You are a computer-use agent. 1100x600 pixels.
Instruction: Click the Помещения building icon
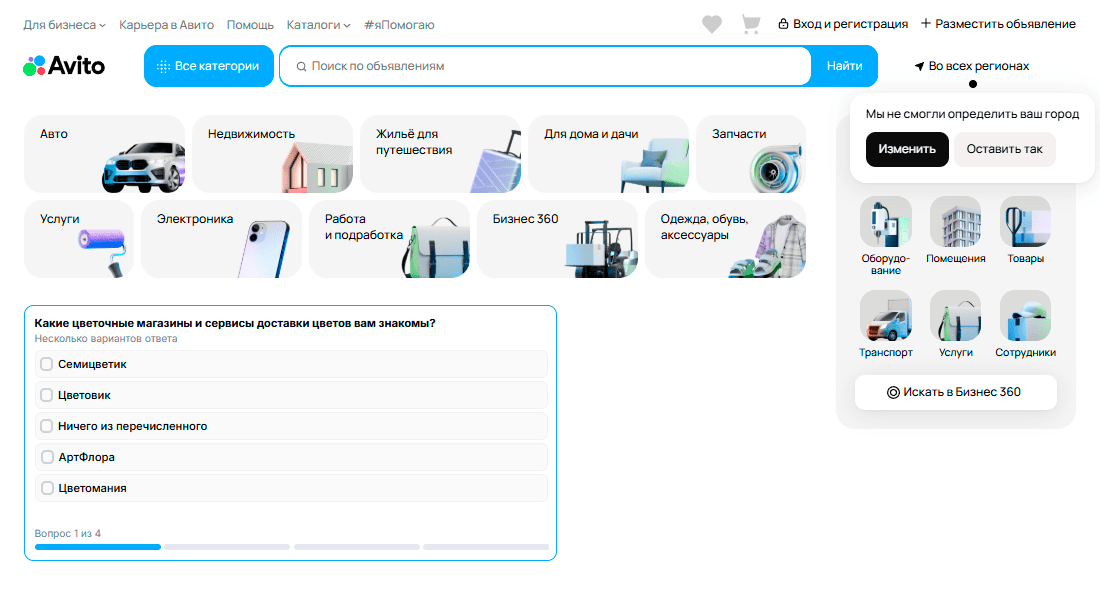[955, 222]
